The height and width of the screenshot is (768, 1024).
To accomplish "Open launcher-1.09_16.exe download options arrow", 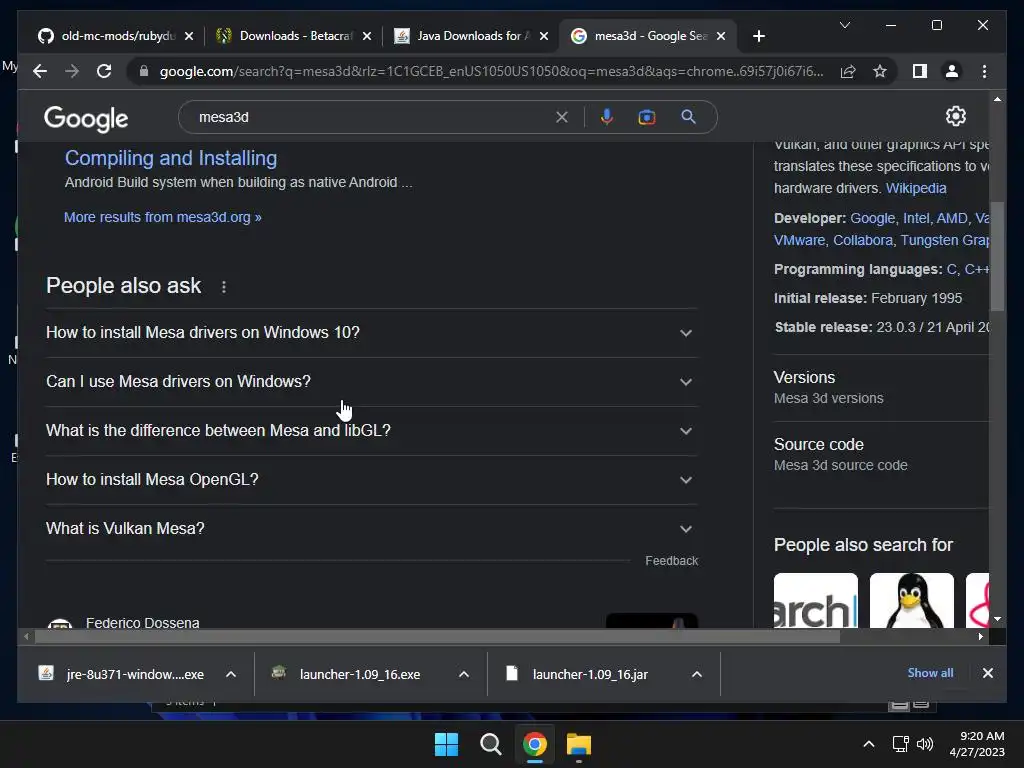I will [x=464, y=674].
